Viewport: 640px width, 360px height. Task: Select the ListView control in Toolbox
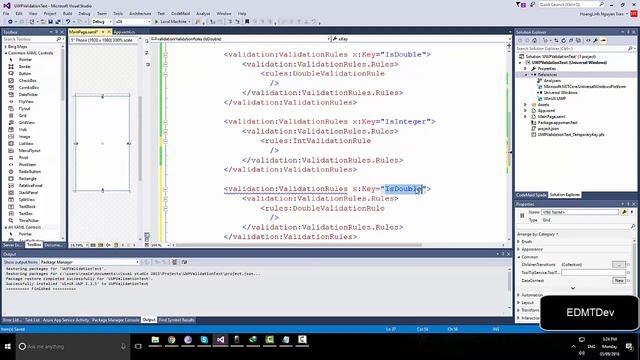[x=26, y=143]
